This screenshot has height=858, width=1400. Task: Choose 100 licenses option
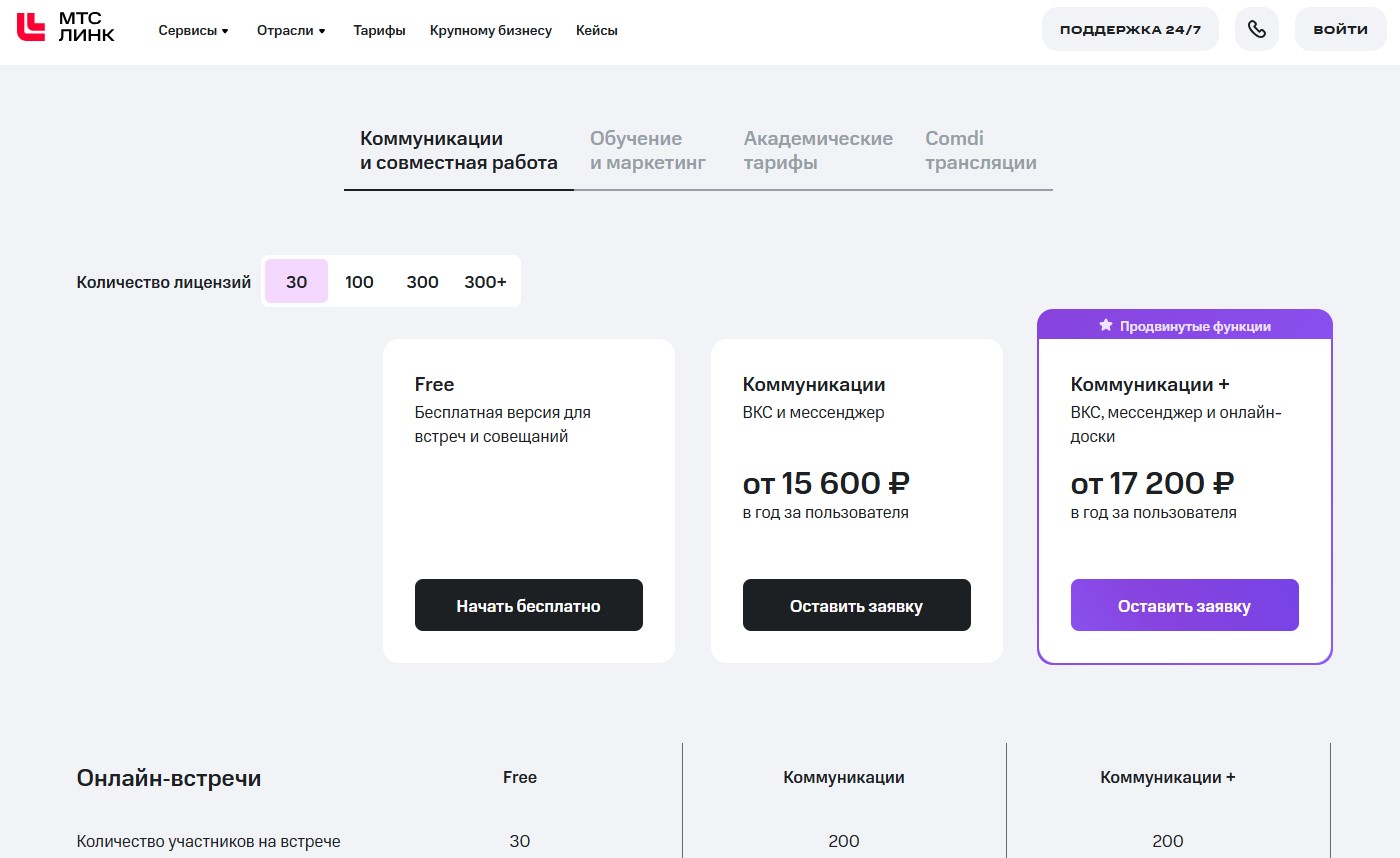tap(359, 282)
